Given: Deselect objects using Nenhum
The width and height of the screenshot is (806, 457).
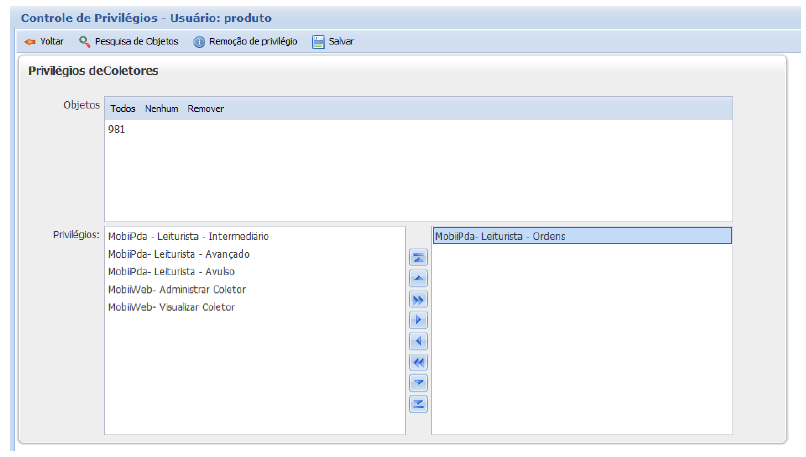Looking at the screenshot, I should click(x=162, y=109).
